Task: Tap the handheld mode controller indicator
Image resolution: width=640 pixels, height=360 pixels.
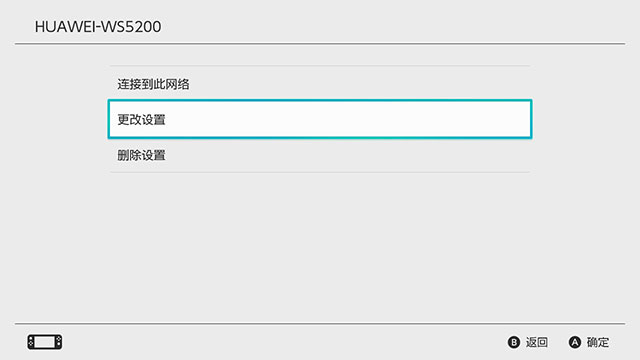Action: [x=45, y=342]
